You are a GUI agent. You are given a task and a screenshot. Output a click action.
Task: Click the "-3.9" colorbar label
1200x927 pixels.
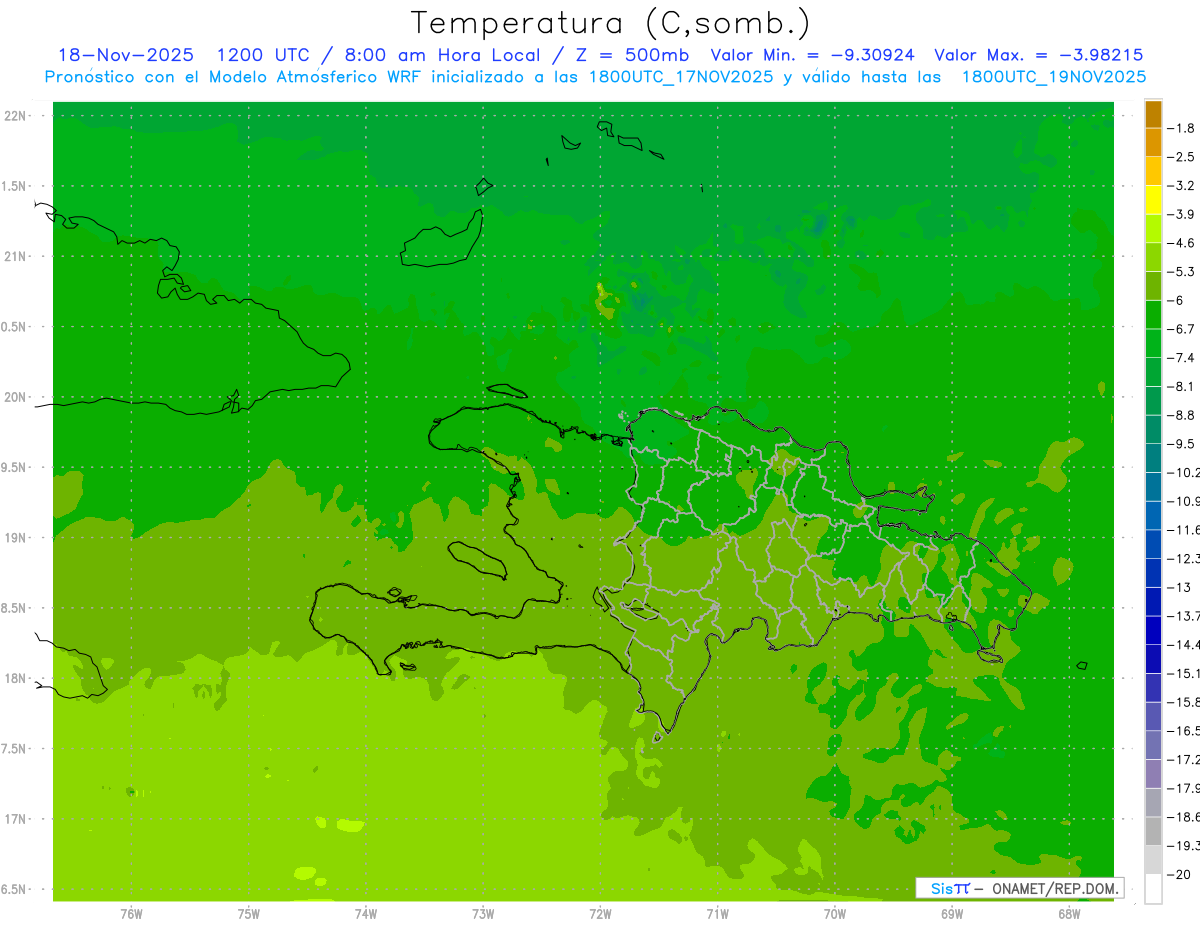pyautogui.click(x=1181, y=214)
